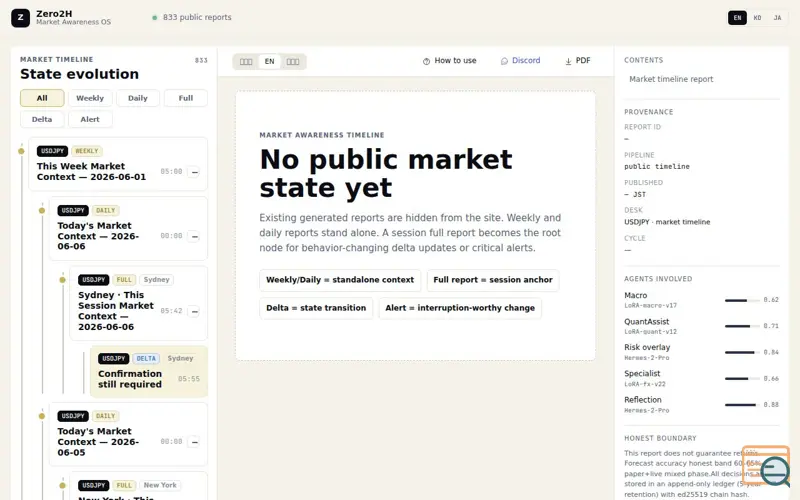Image resolution: width=800 pixels, height=500 pixels.
Task: Click Alert = interruption-worthy change chip
Action: pos(460,308)
